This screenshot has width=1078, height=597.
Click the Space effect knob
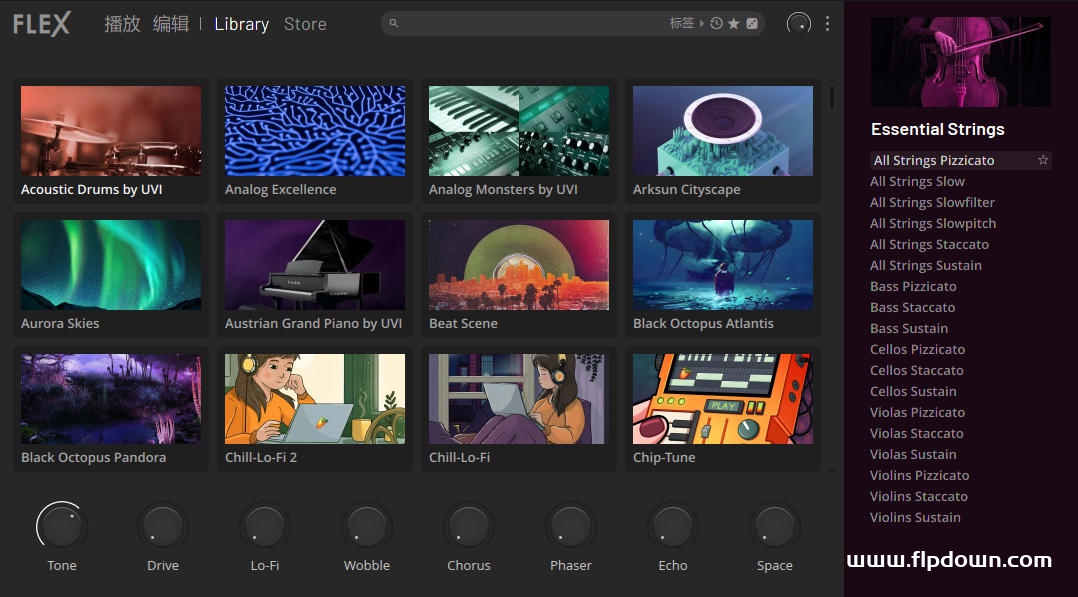(775, 526)
